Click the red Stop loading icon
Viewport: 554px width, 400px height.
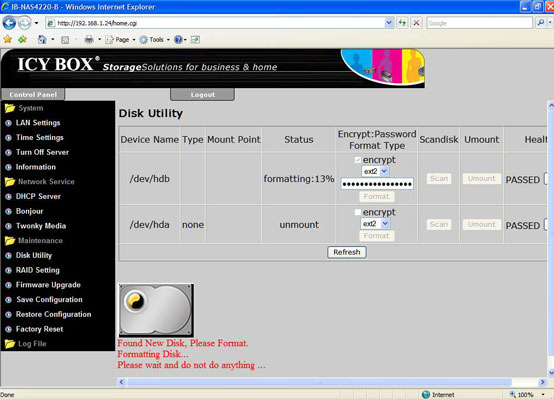coord(417,23)
